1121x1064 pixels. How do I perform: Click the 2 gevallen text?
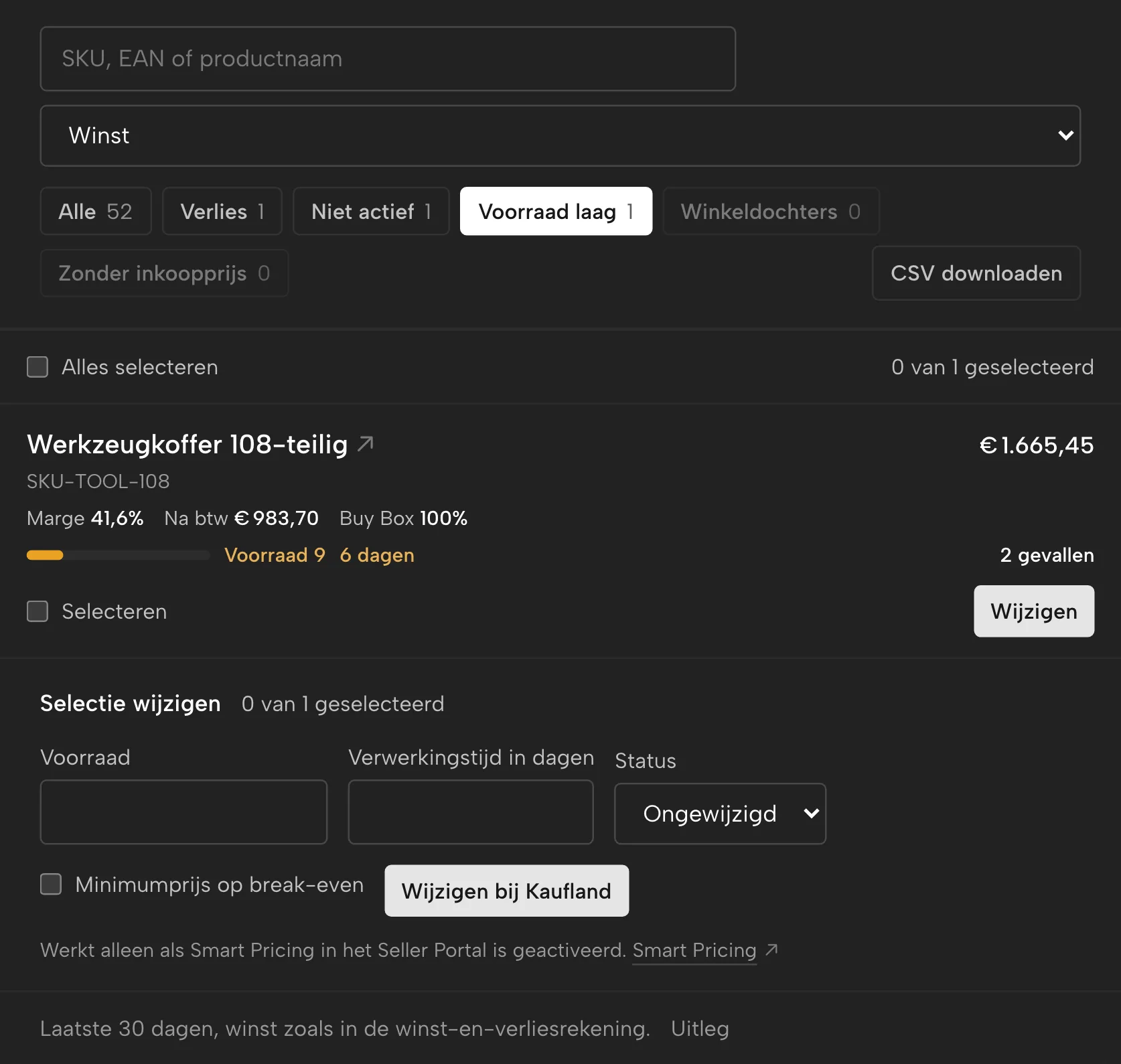(1047, 555)
